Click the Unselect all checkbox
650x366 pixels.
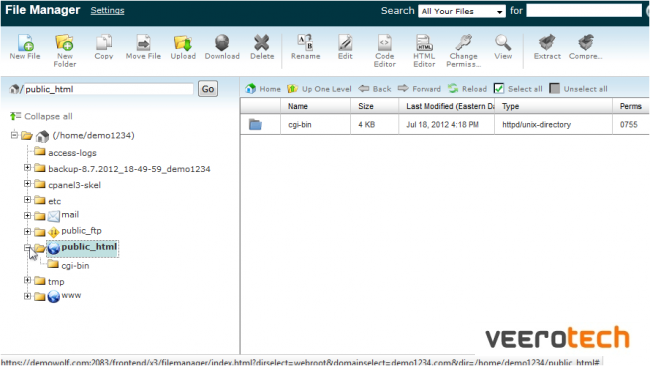(554, 88)
